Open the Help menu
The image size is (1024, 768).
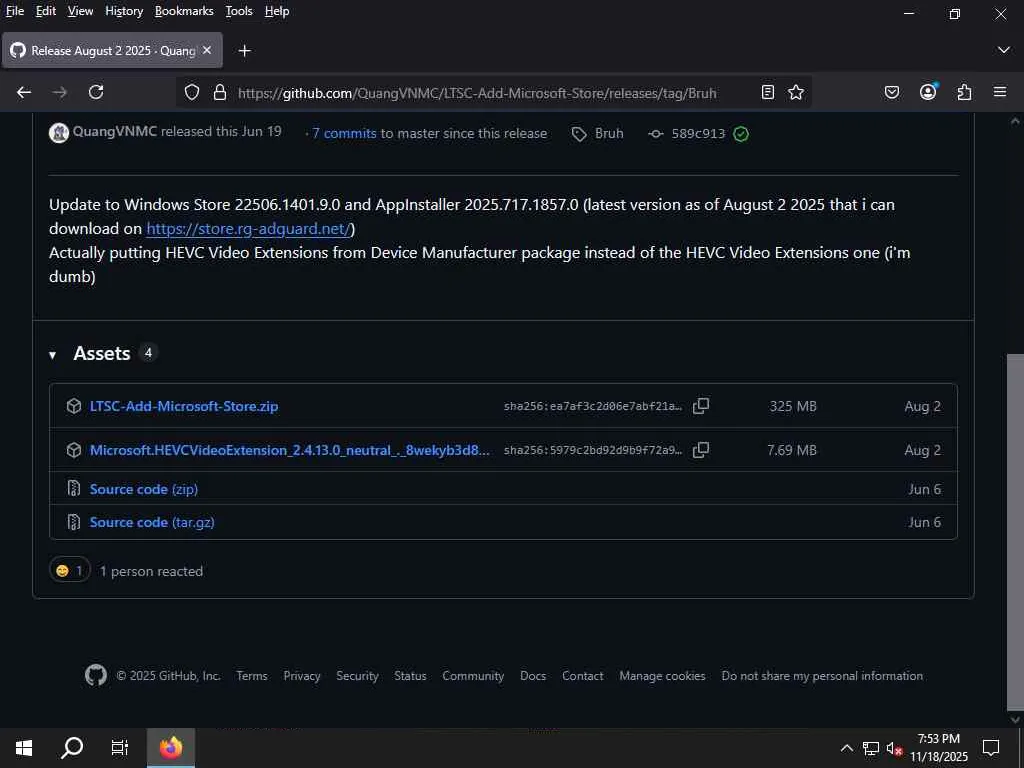[277, 11]
